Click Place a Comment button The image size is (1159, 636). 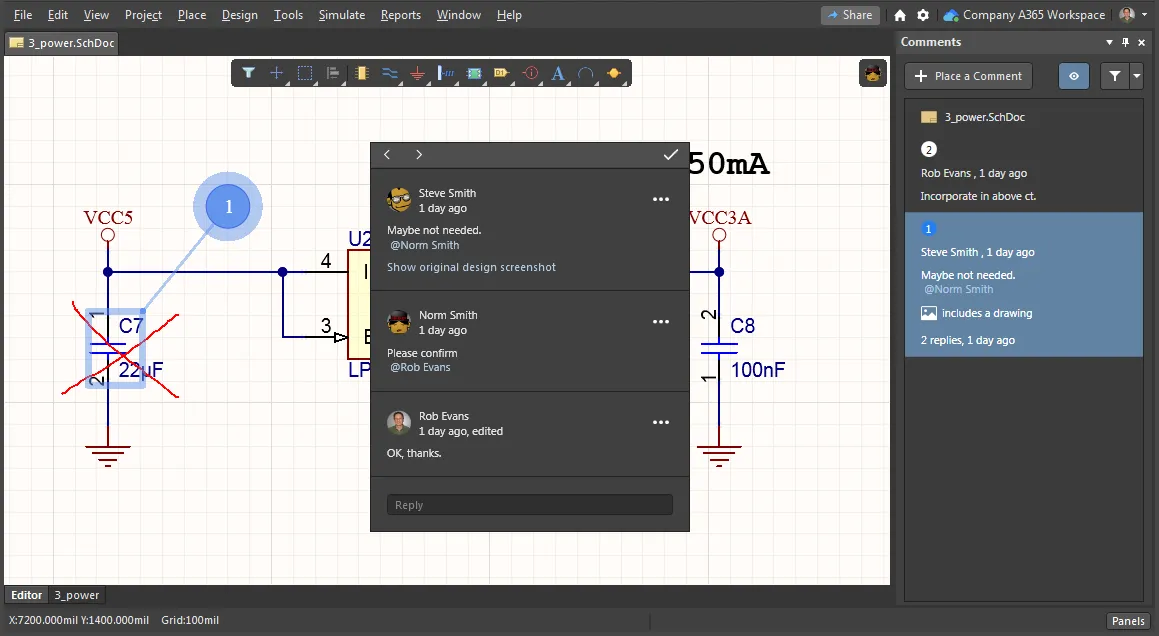coord(968,76)
